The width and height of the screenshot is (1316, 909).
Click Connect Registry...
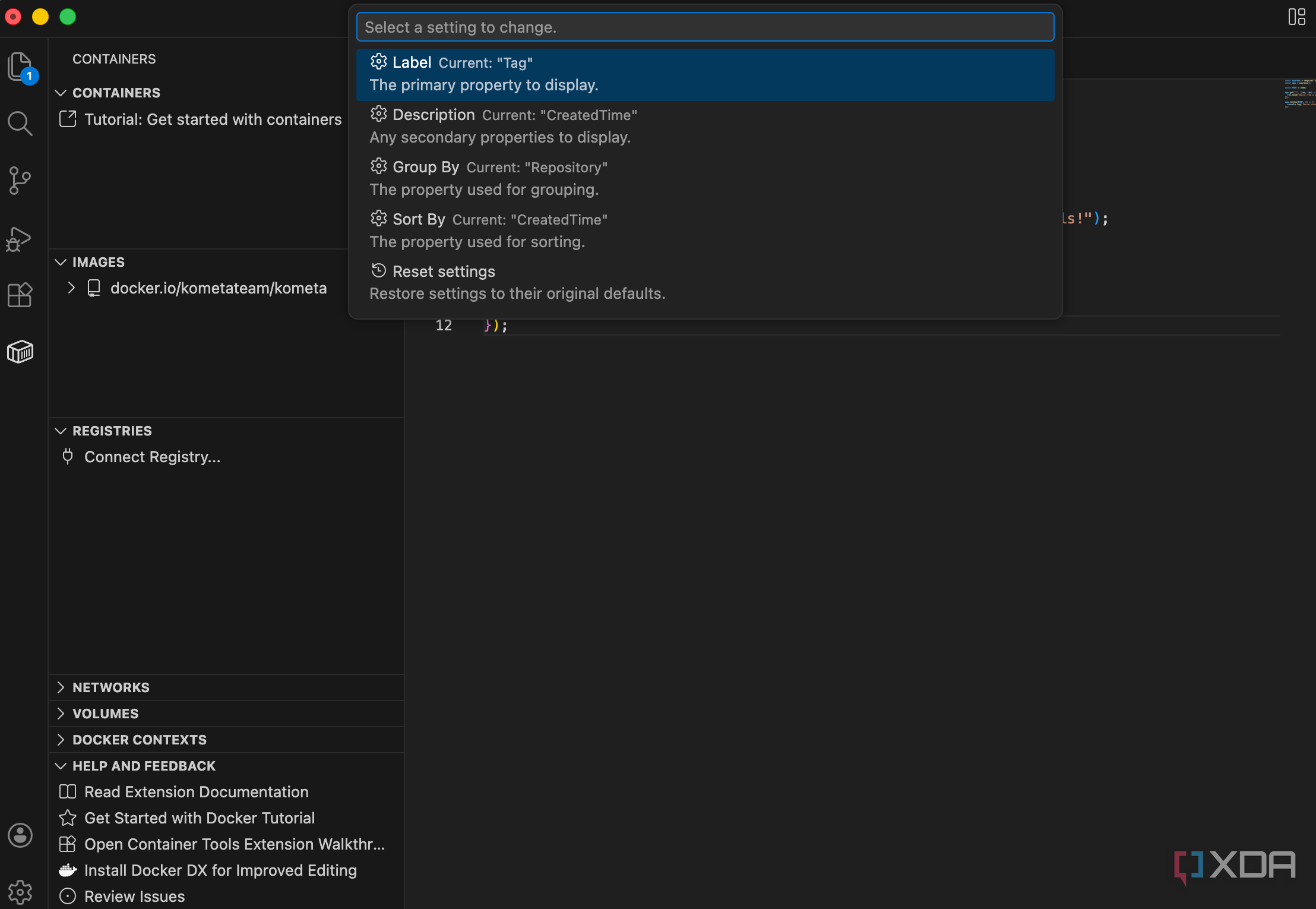[152, 456]
